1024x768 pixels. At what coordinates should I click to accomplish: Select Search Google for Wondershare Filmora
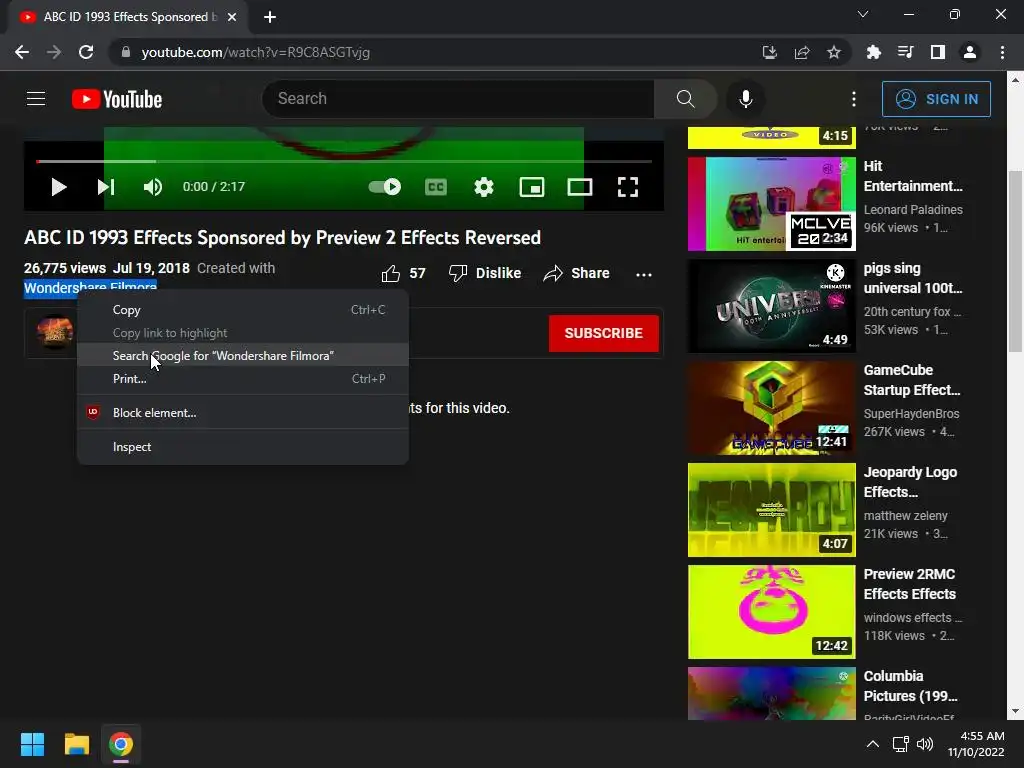pyautogui.click(x=243, y=355)
